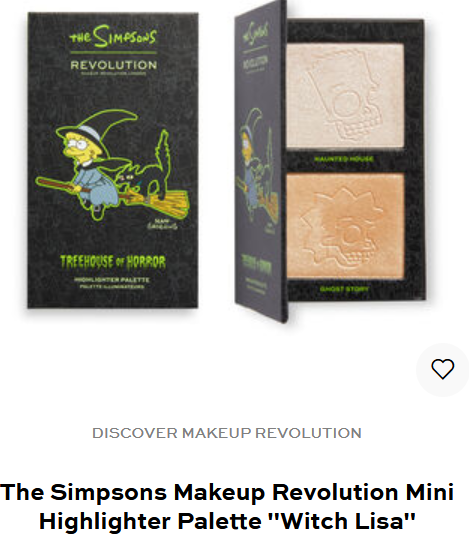Click the Ghost Story shade label
Viewport: 469px width, 545px height.
click(x=344, y=289)
